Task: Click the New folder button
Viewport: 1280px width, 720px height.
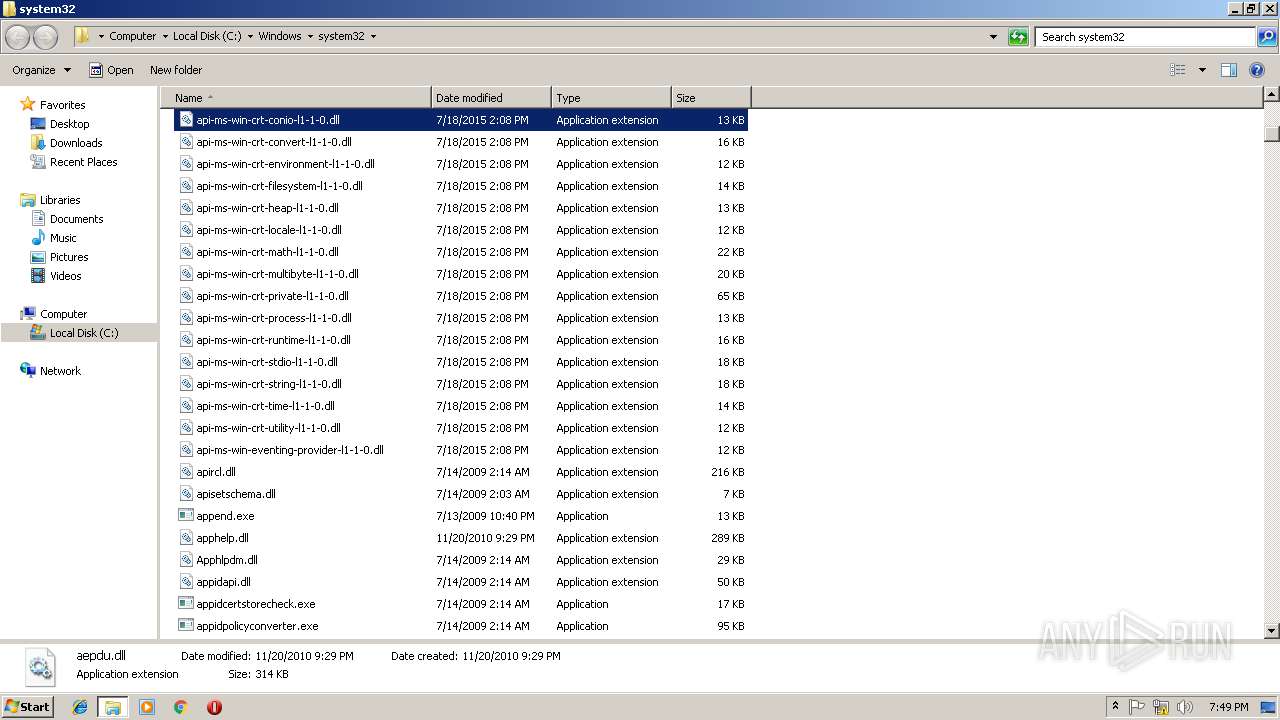Action: (x=176, y=70)
